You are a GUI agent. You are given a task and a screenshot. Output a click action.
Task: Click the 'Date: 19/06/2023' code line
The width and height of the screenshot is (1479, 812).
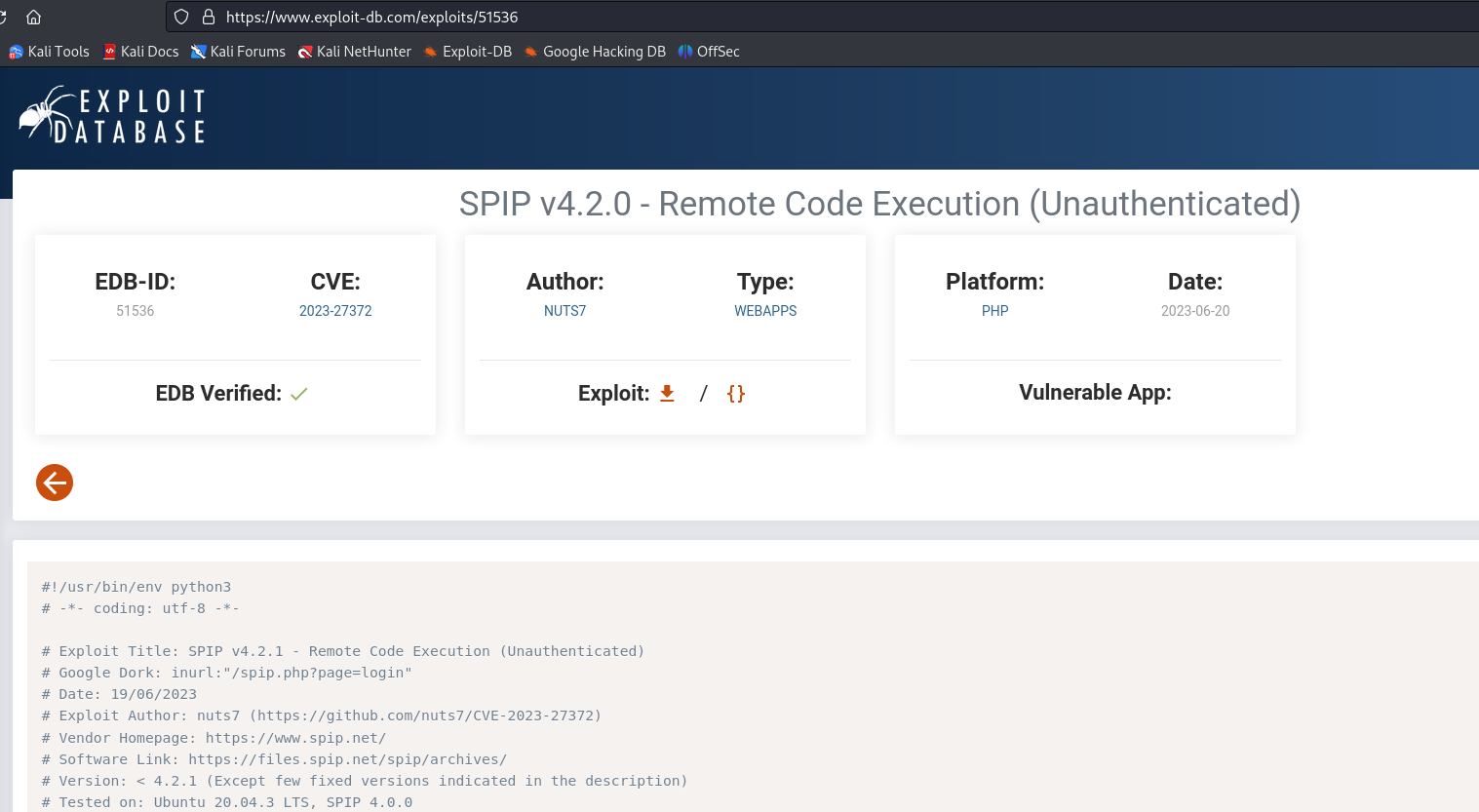click(119, 694)
